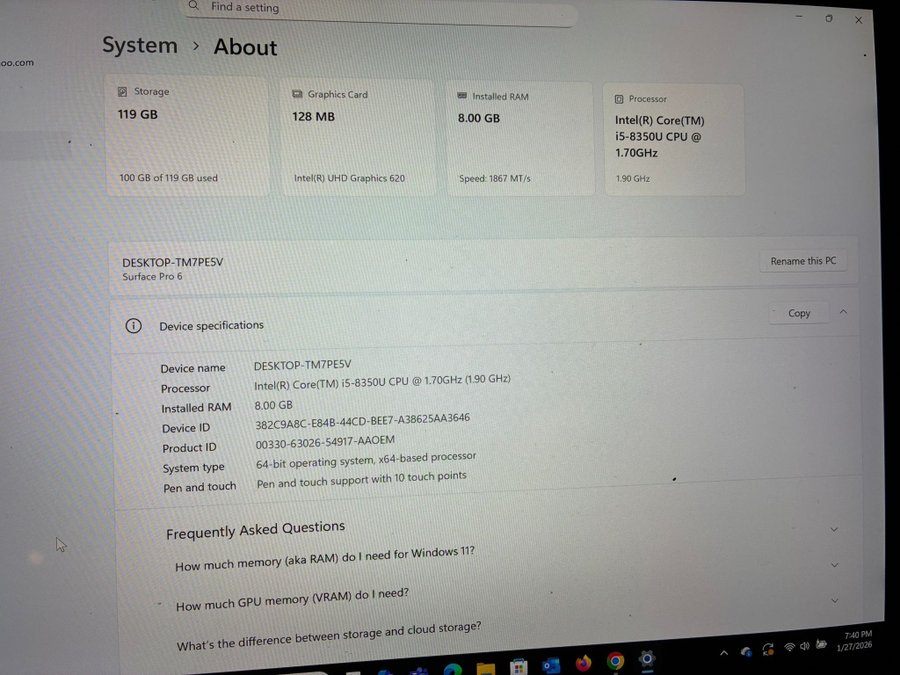Go back to System in breadcrumb

pyautogui.click(x=139, y=46)
